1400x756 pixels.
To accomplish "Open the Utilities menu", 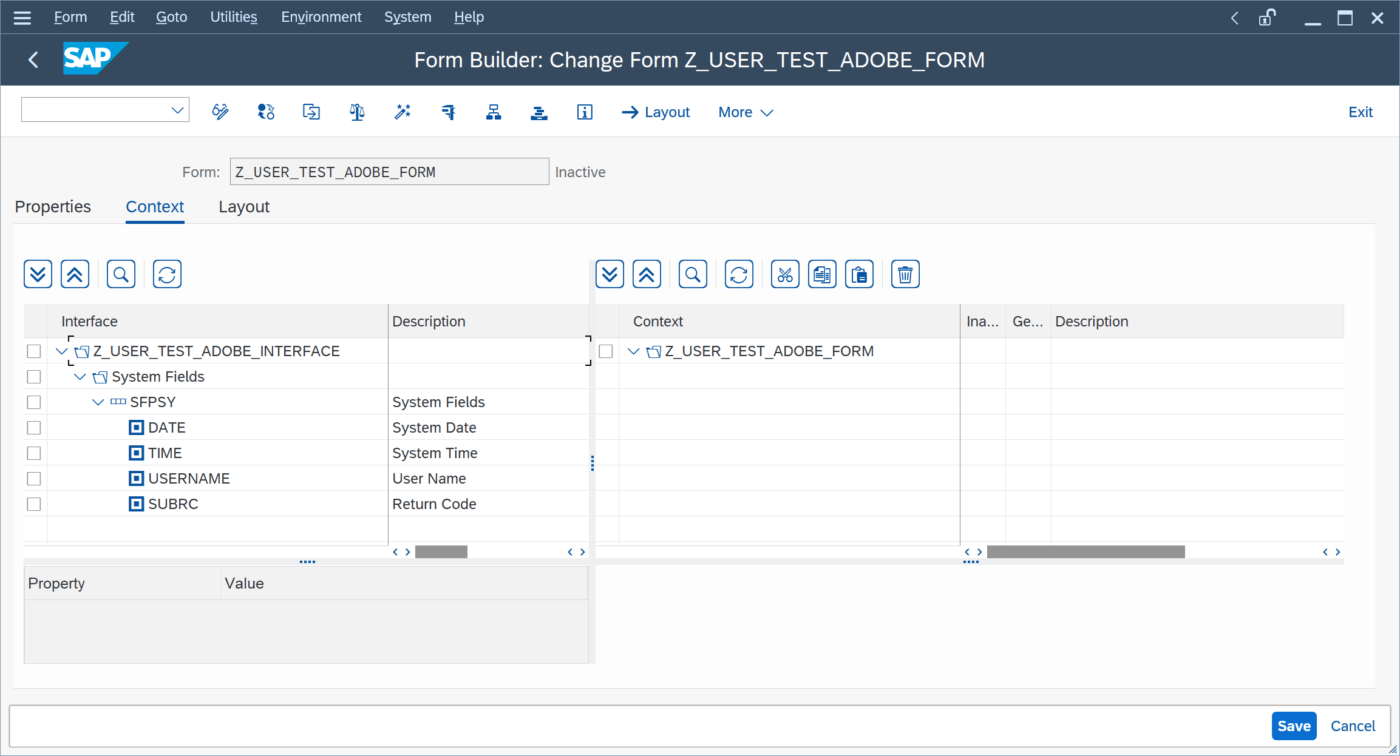I will pyautogui.click(x=234, y=17).
